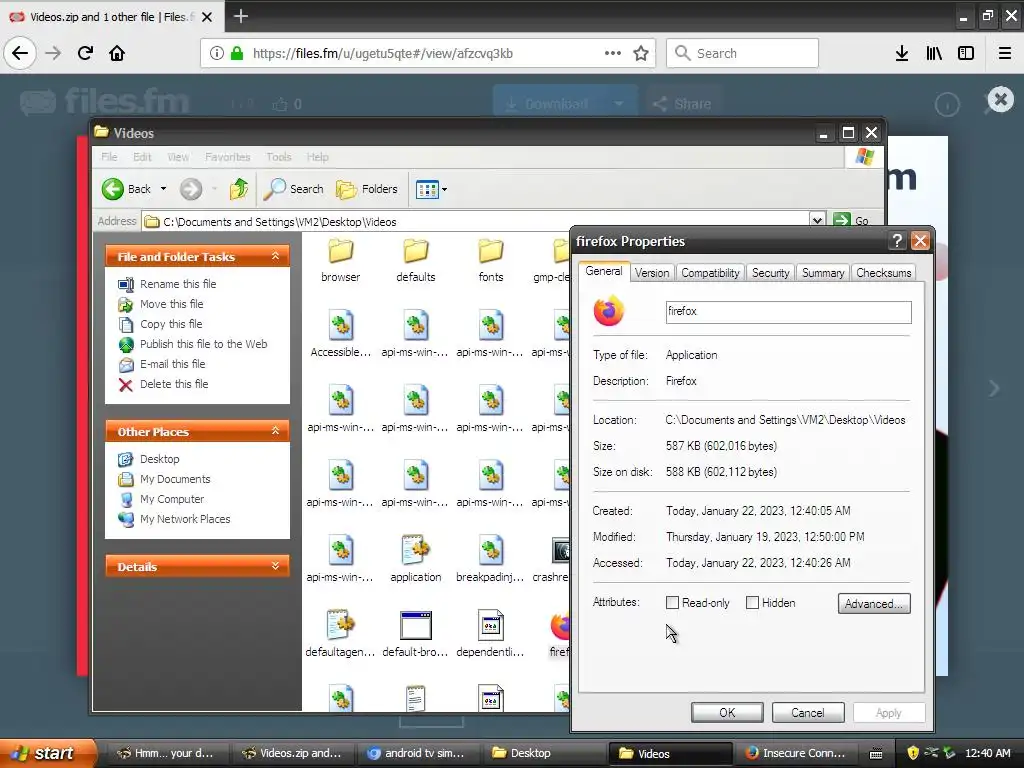Open the Back button history dropdown arrow
Image resolution: width=1024 pixels, height=768 pixels.
pos(163,189)
